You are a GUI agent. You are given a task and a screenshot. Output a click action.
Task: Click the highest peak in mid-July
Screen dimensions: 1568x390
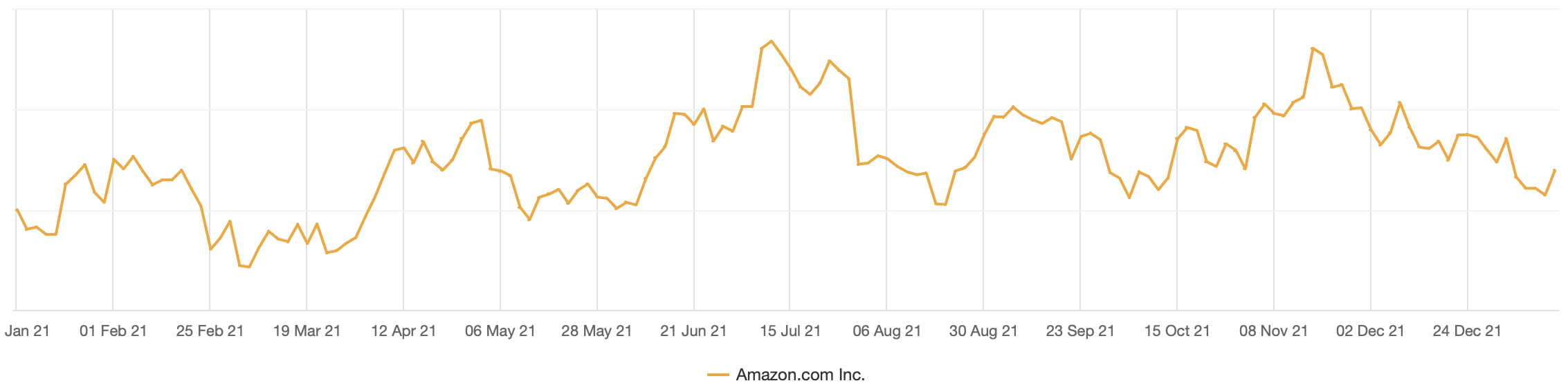(x=772, y=41)
